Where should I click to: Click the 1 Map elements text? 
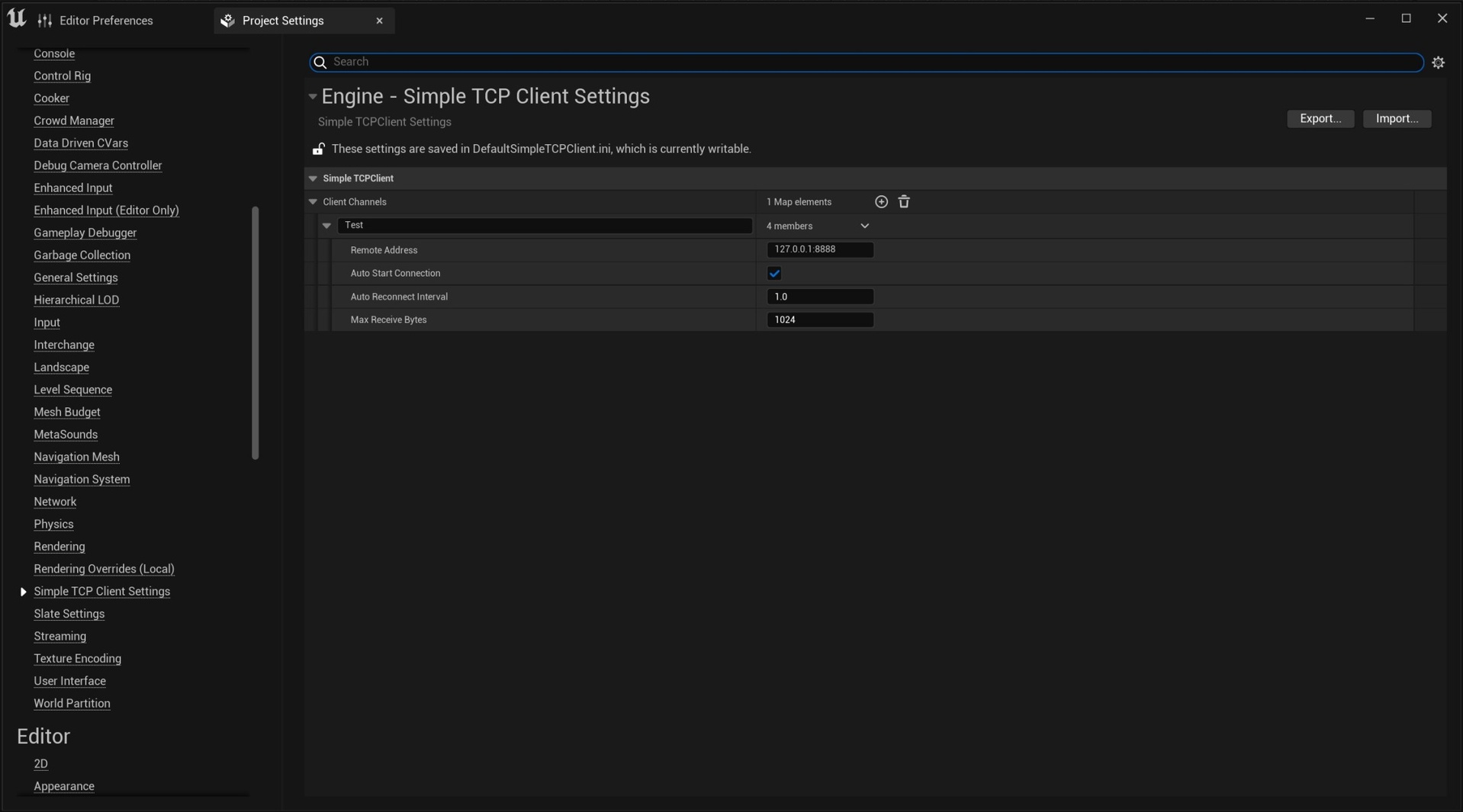point(799,202)
